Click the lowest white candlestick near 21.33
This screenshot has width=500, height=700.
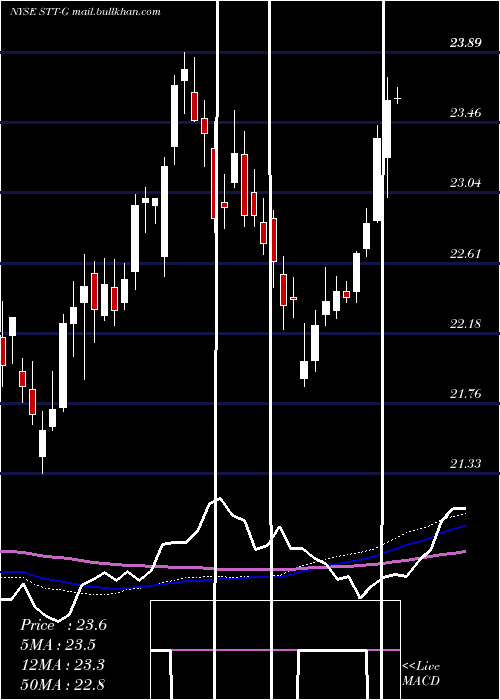[x=42, y=443]
